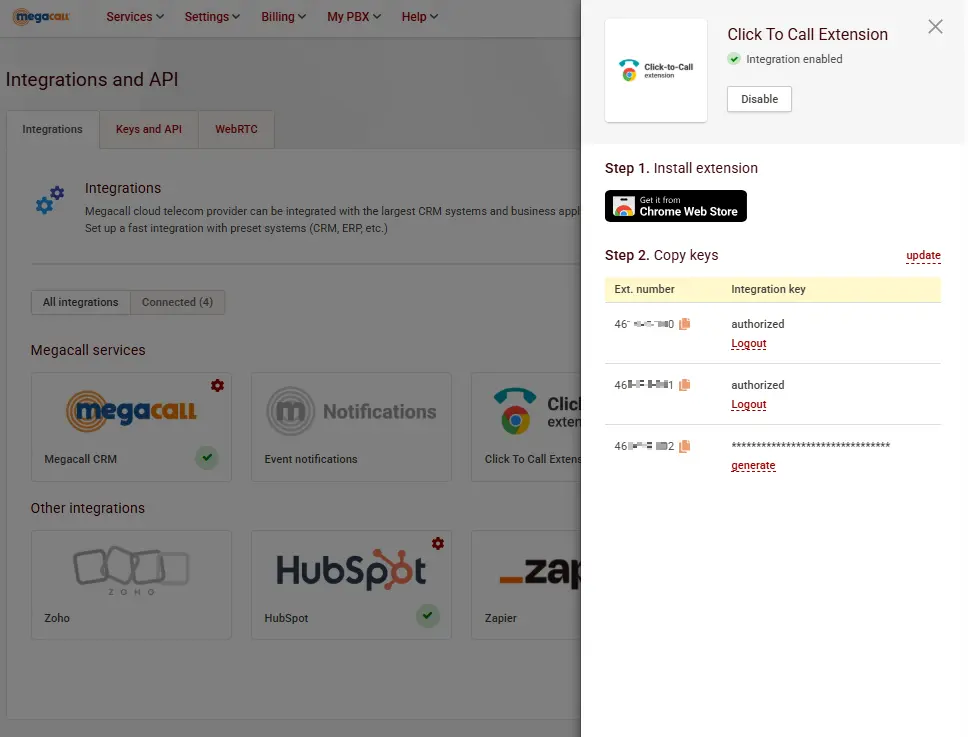Open Click To Call Extension card
The width and height of the screenshot is (968, 737).
(526, 427)
